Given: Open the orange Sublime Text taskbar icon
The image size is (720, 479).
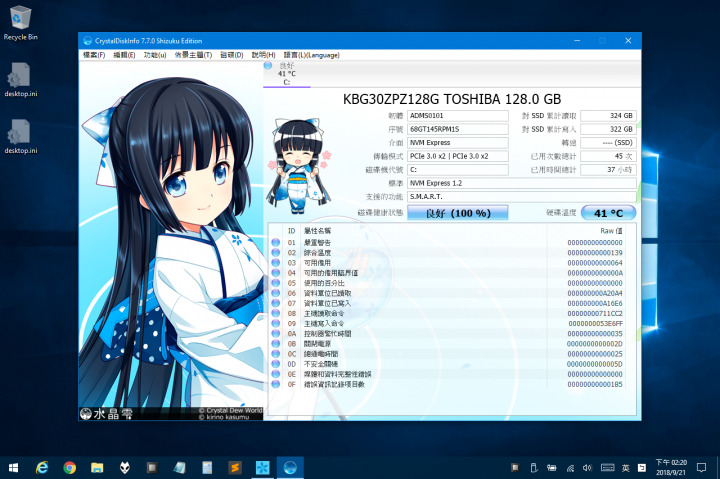Looking at the screenshot, I should pos(235,468).
